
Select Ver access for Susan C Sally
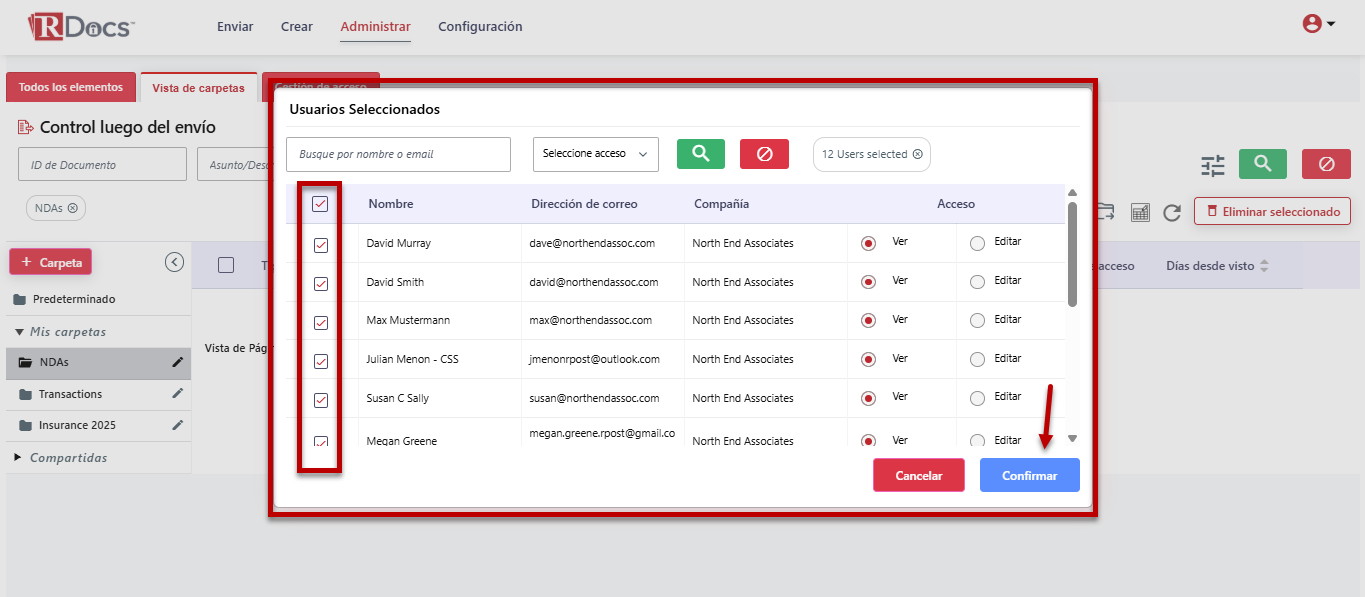(868, 398)
